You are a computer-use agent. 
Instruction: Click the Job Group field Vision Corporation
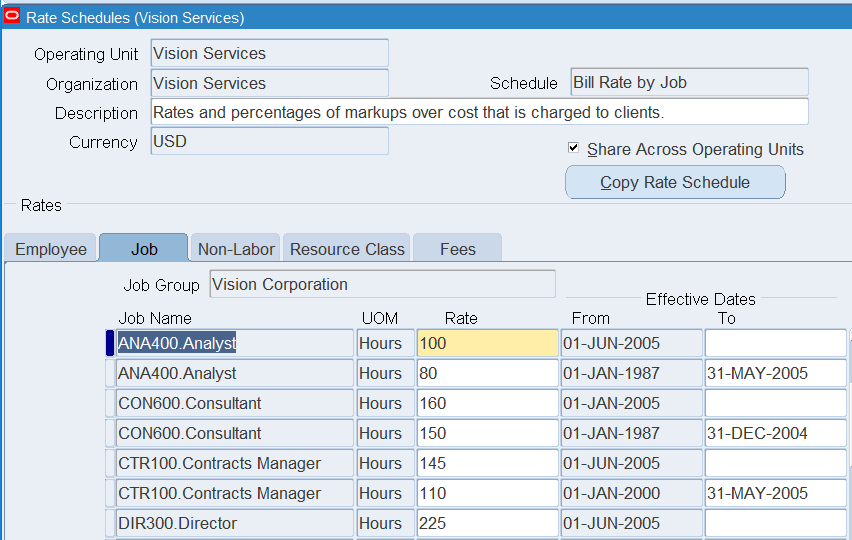[383, 284]
